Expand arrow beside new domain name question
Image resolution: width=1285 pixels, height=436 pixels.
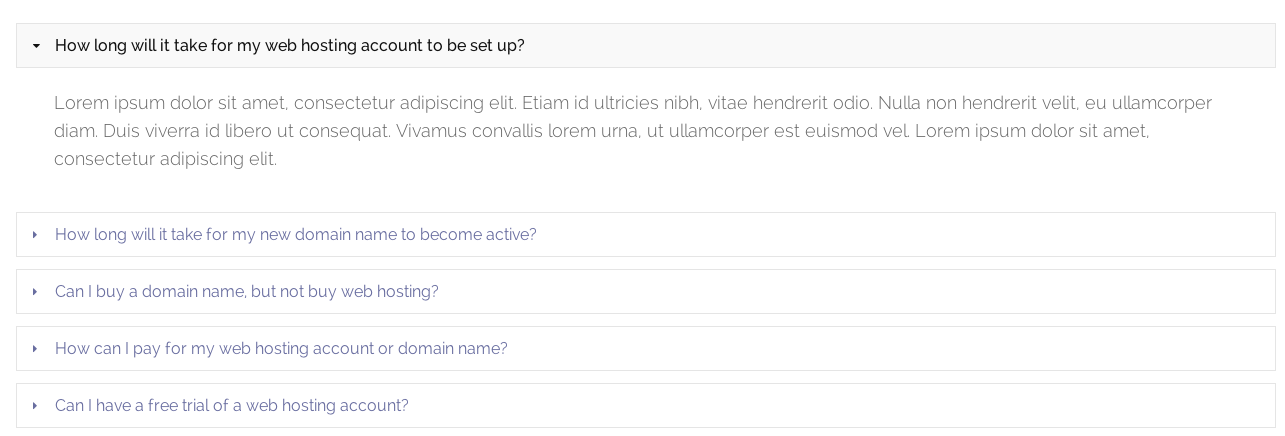tap(35, 235)
